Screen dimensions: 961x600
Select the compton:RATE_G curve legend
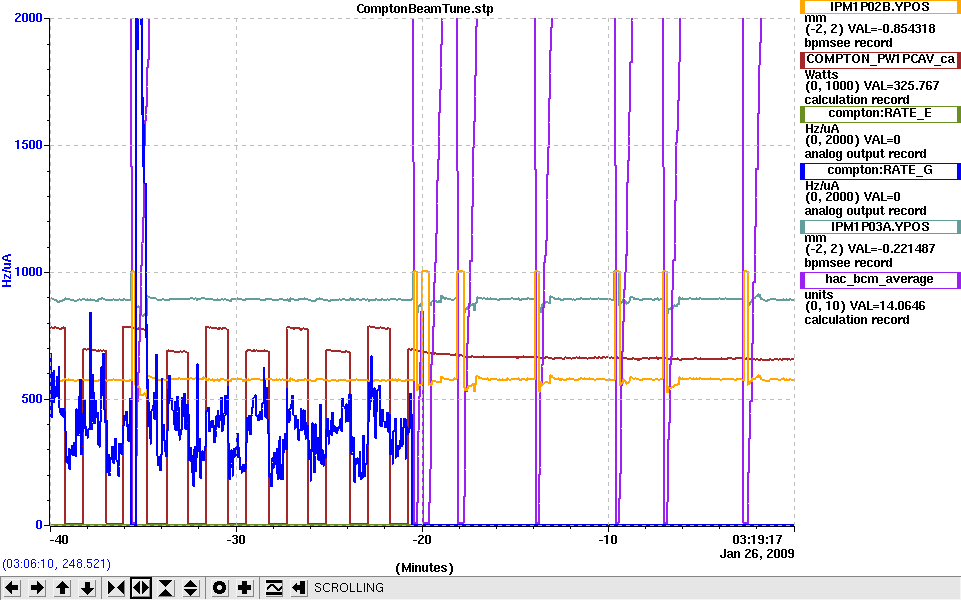880,170
